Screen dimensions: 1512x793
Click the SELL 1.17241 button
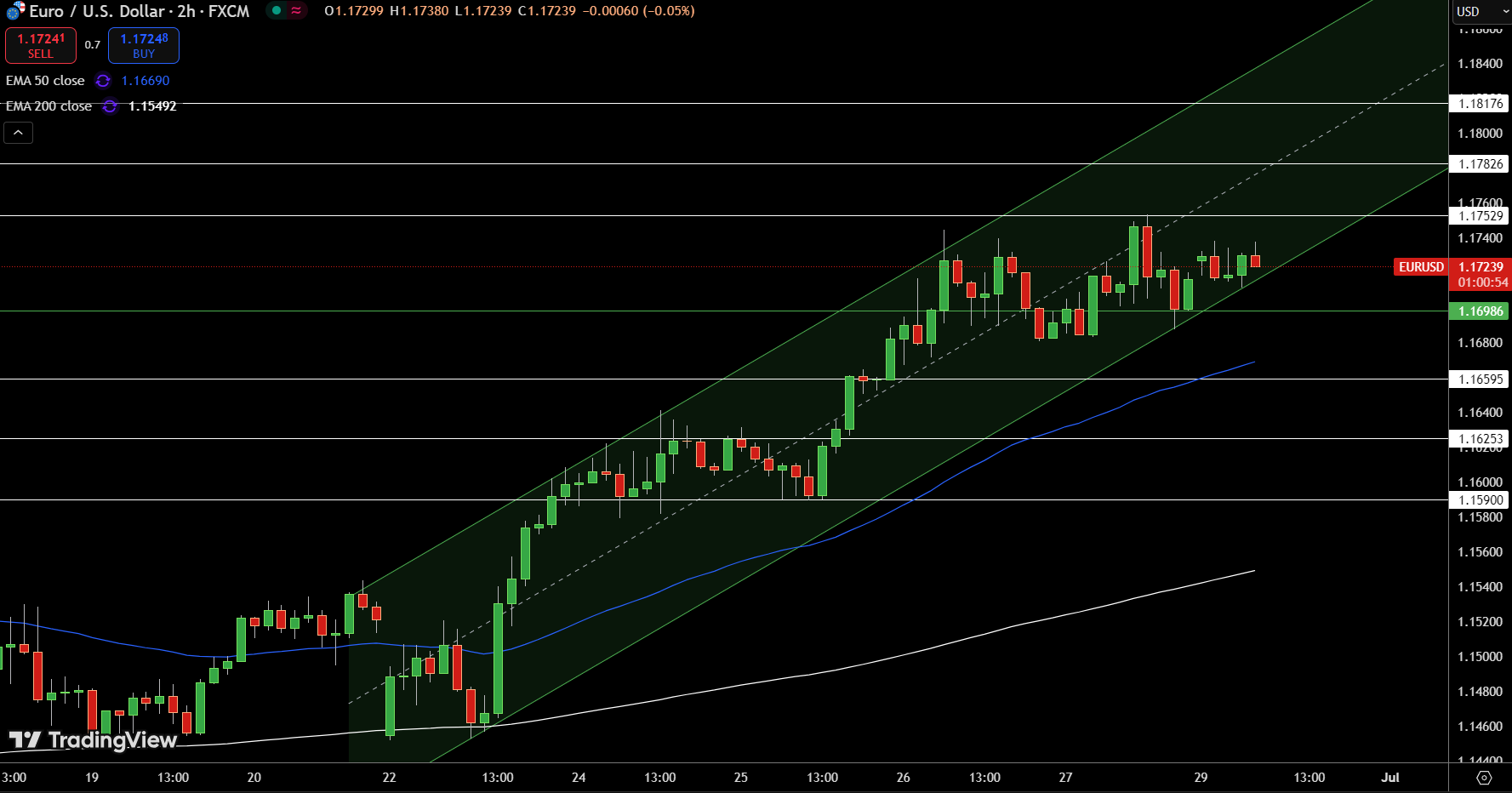(x=41, y=45)
